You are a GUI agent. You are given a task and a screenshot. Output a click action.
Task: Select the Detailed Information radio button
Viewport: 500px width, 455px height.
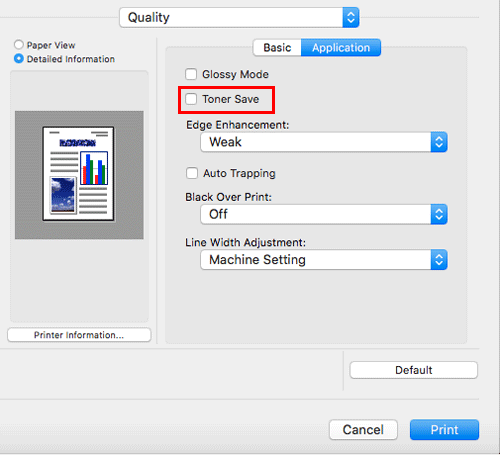pyautogui.click(x=19, y=59)
